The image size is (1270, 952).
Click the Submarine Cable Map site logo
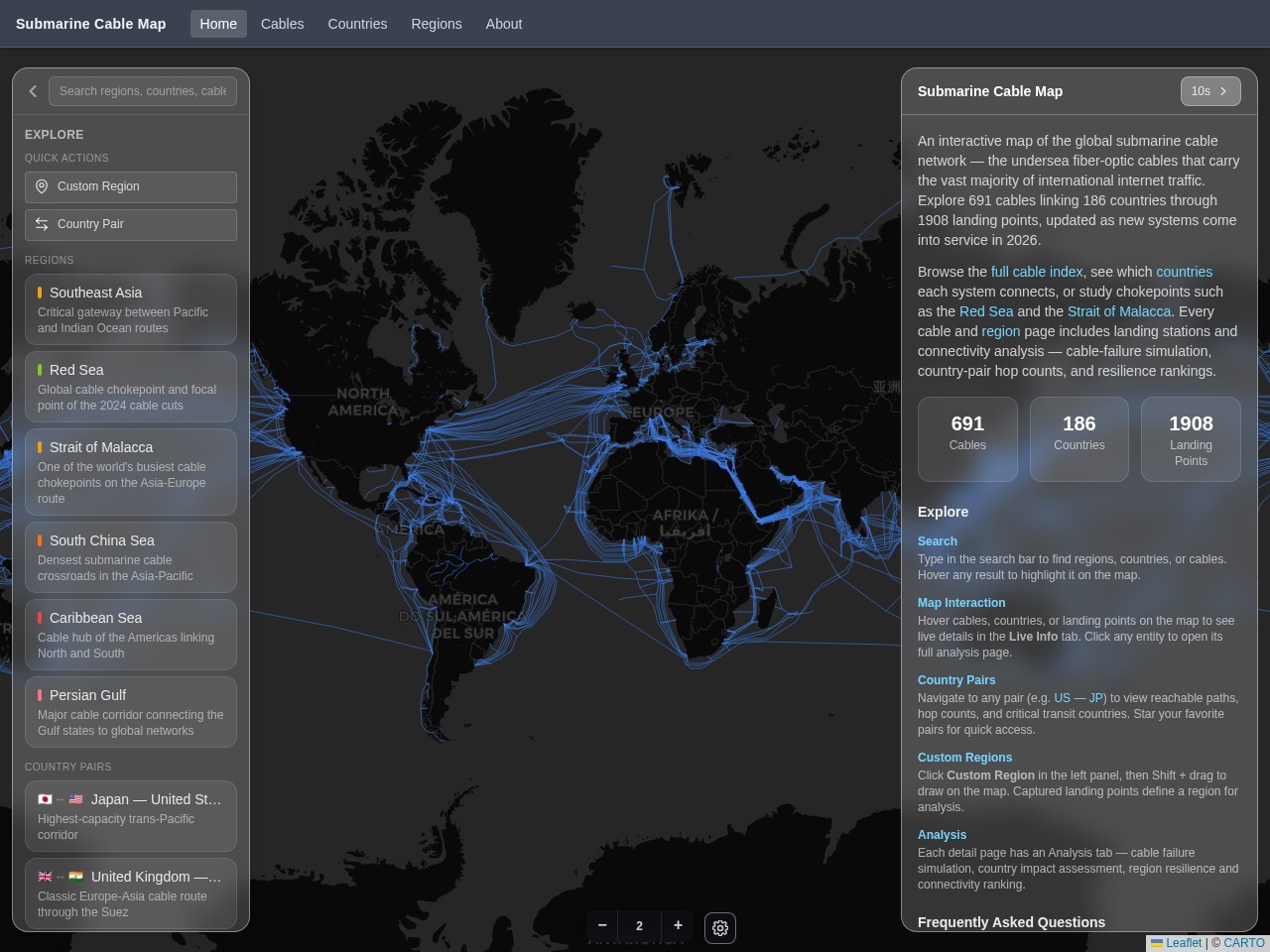click(x=91, y=24)
